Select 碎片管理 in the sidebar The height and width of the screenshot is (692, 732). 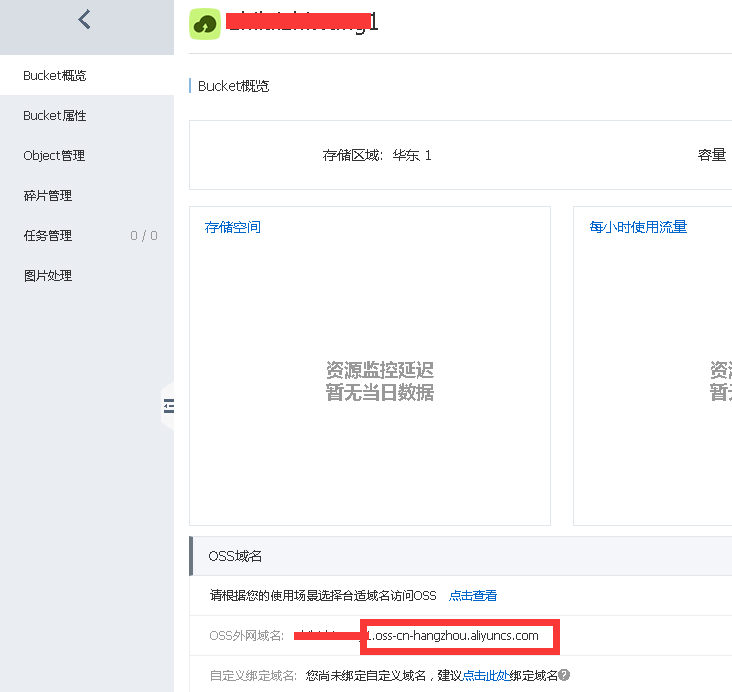[87, 196]
